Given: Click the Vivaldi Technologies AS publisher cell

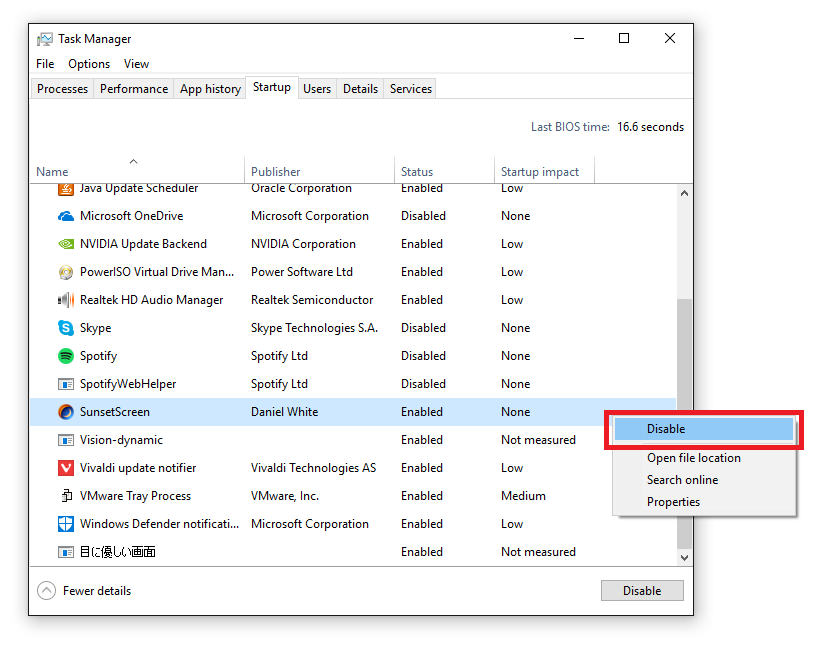Looking at the screenshot, I should click(x=313, y=468).
